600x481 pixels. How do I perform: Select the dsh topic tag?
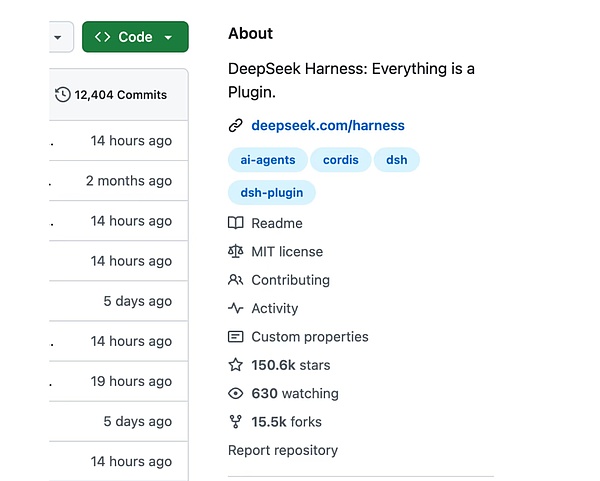(396, 160)
